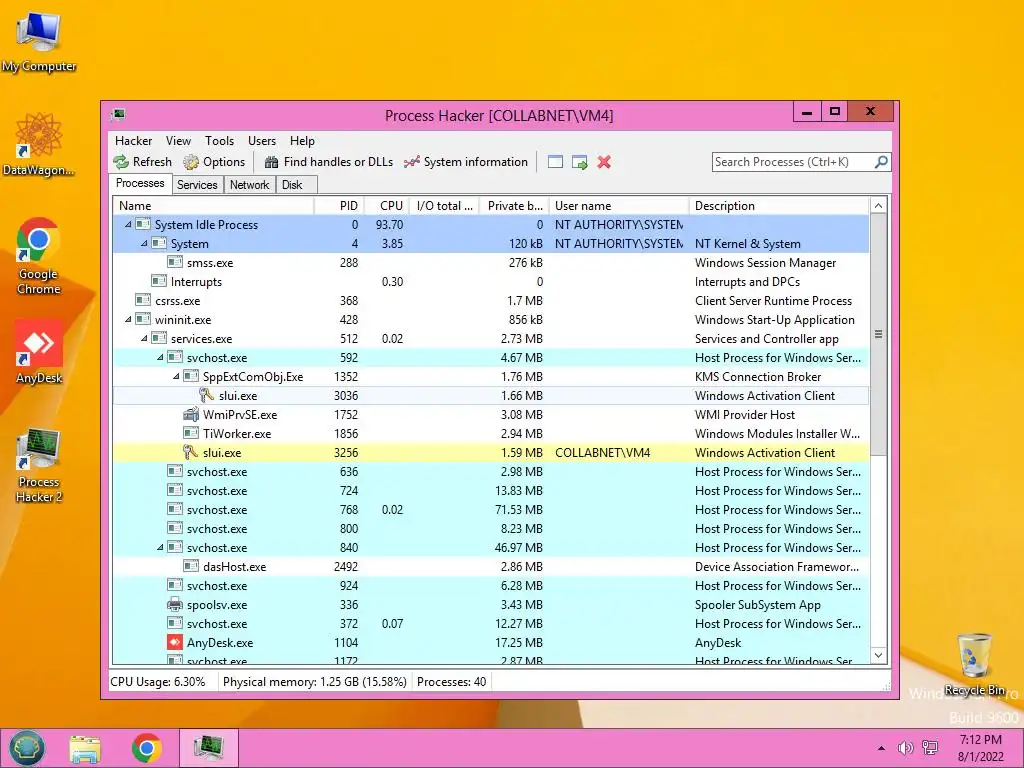Screen dimensions: 1024x768
Task: Click the network tray icon
Action: [x=929, y=748]
